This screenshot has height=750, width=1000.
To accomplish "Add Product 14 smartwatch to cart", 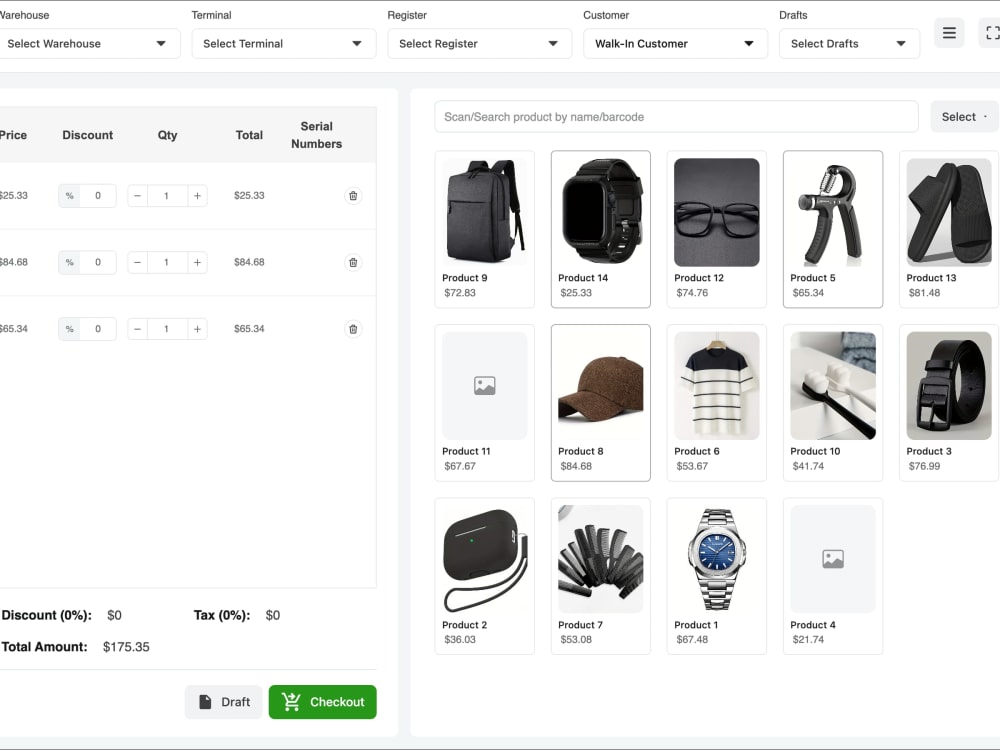I will [x=601, y=229].
